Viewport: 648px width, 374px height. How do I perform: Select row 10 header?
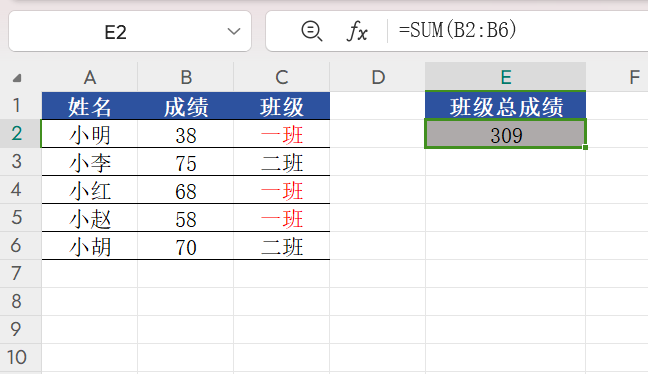[21, 357]
